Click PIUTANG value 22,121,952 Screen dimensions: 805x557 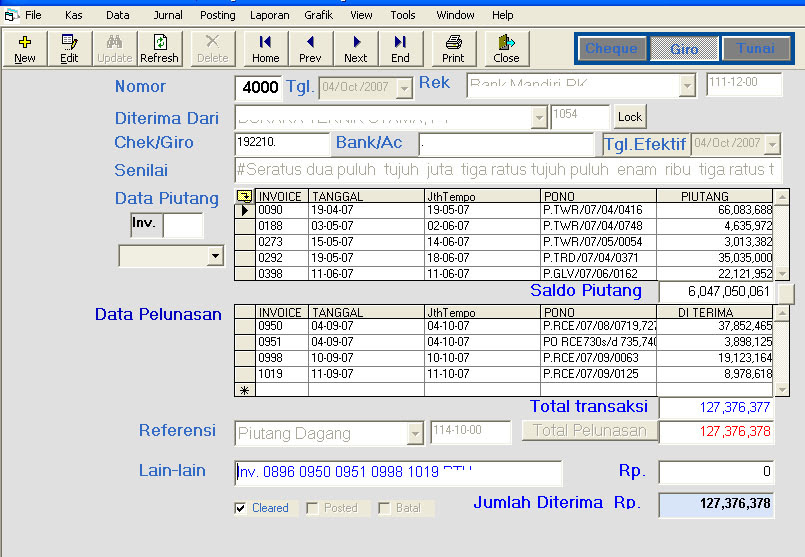tap(715, 274)
